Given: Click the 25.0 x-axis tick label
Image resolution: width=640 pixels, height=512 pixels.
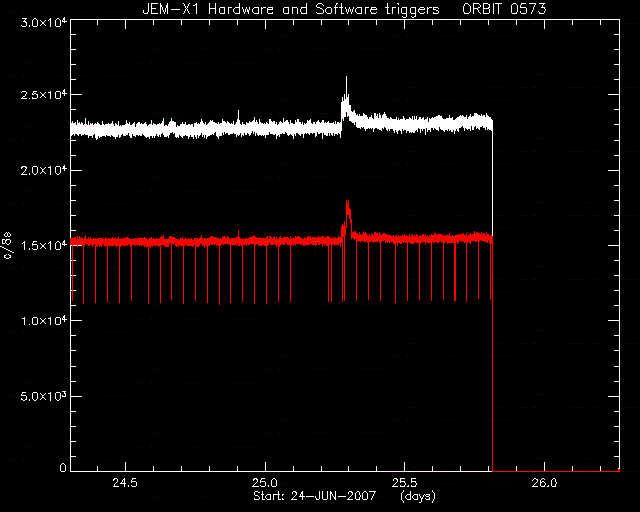Looking at the screenshot, I should pyautogui.click(x=265, y=483).
